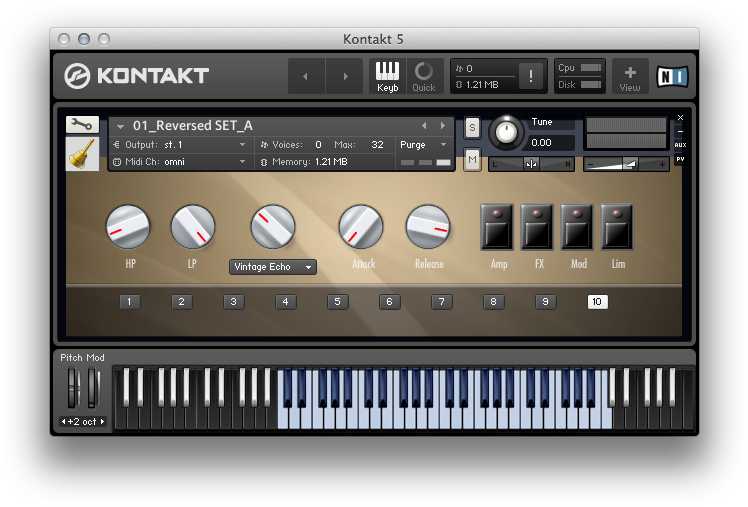748x507 pixels.
Task: Expand instrument name dropdown triangle
Action: click(x=121, y=126)
